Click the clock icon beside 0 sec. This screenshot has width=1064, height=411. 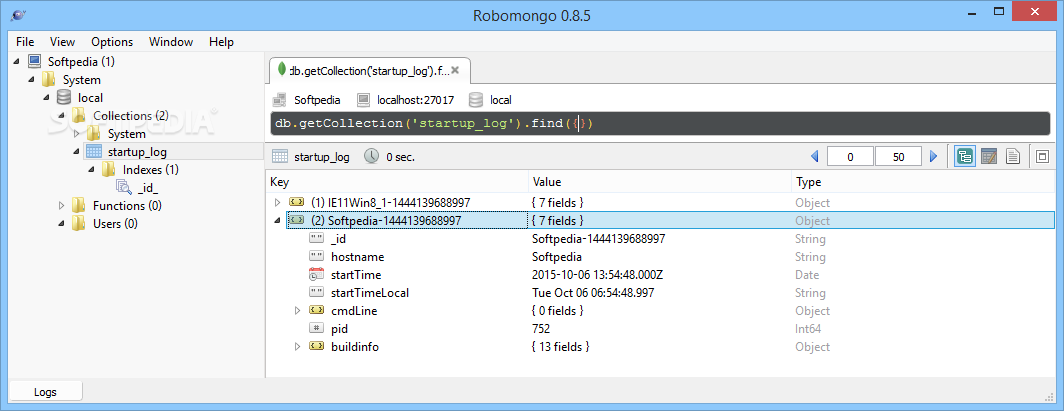pyautogui.click(x=371, y=157)
